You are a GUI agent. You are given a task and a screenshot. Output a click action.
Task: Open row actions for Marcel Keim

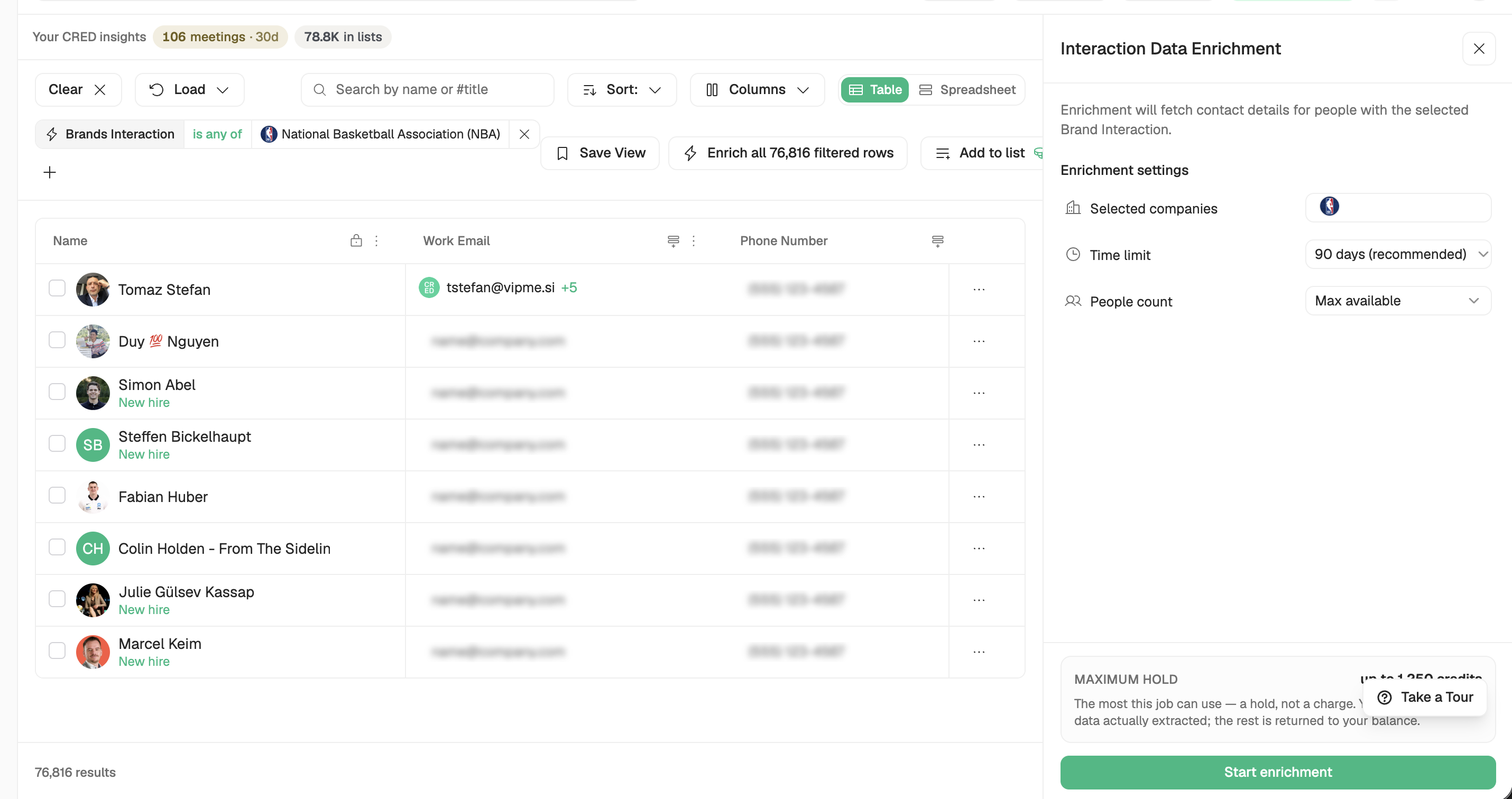[x=979, y=652]
